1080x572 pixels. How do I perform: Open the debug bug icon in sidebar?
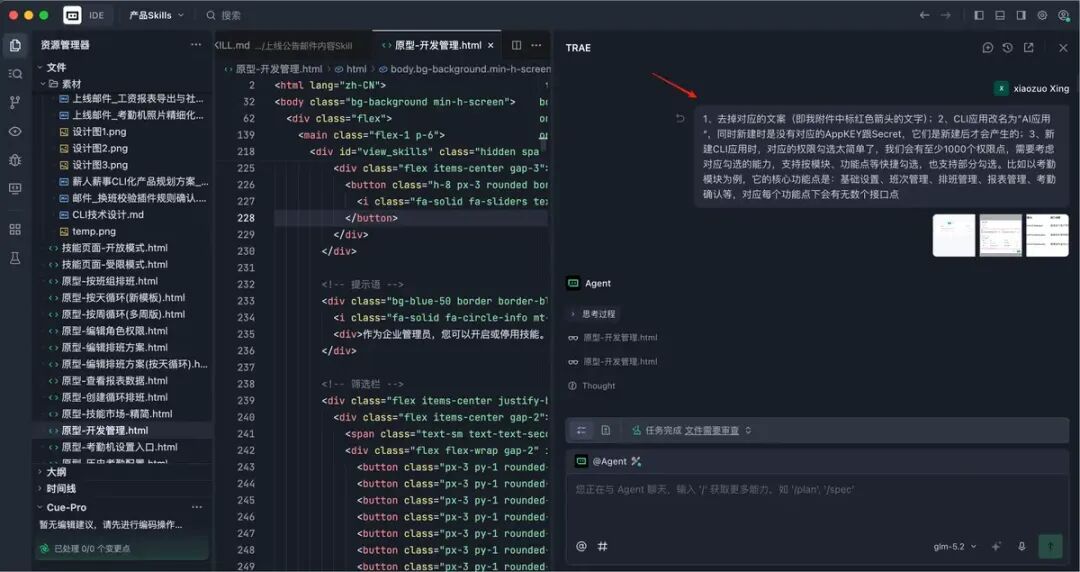[14, 160]
